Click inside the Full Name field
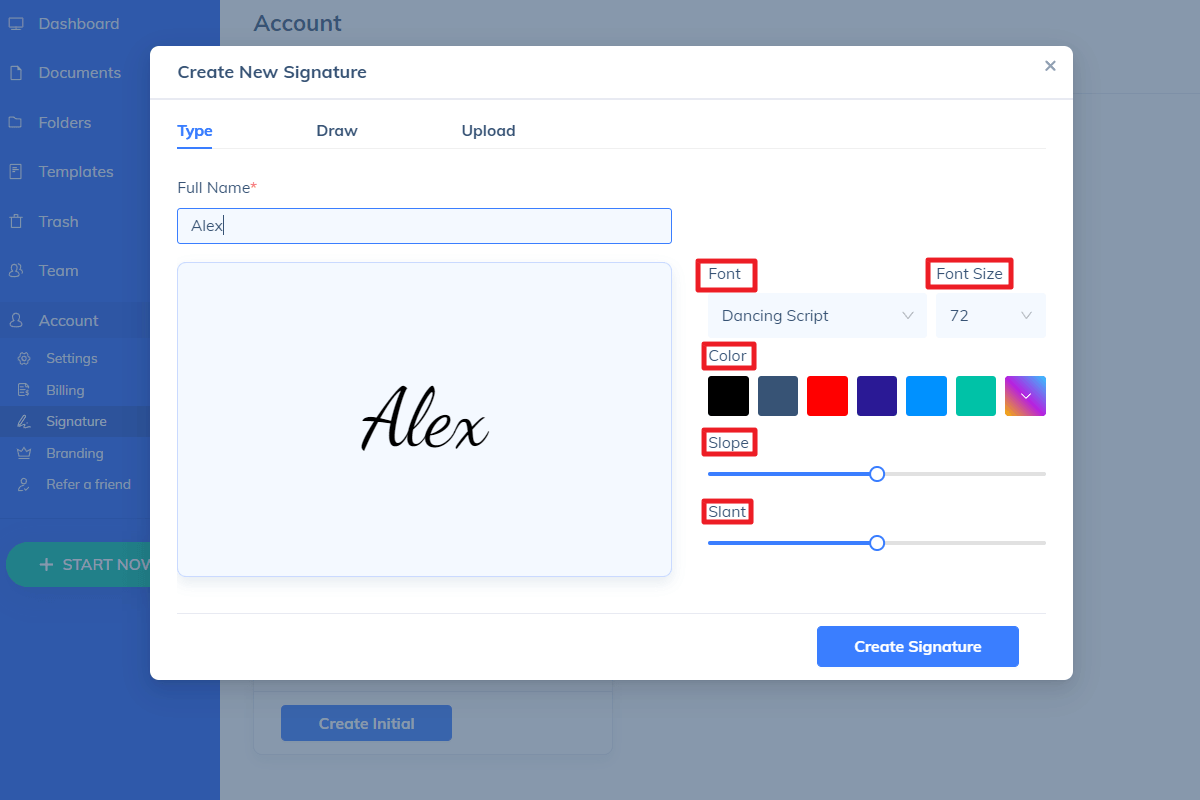 (x=424, y=225)
